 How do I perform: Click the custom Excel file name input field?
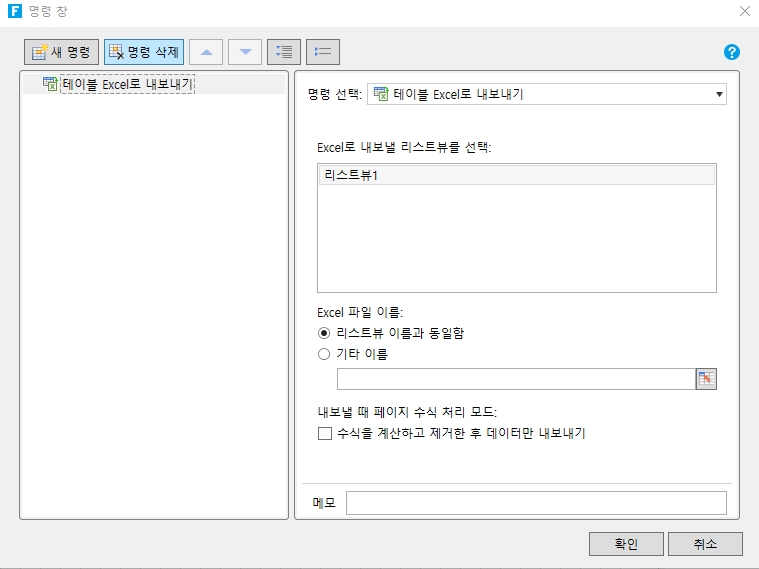(515, 379)
